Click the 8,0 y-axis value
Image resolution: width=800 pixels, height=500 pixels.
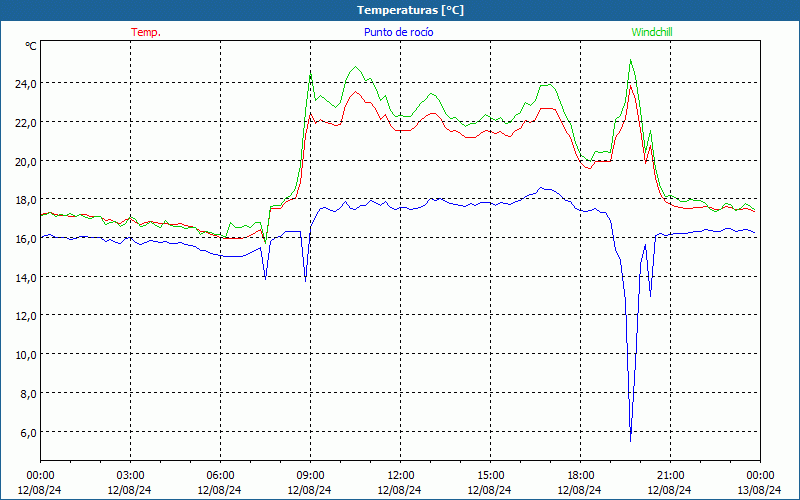coord(28,393)
